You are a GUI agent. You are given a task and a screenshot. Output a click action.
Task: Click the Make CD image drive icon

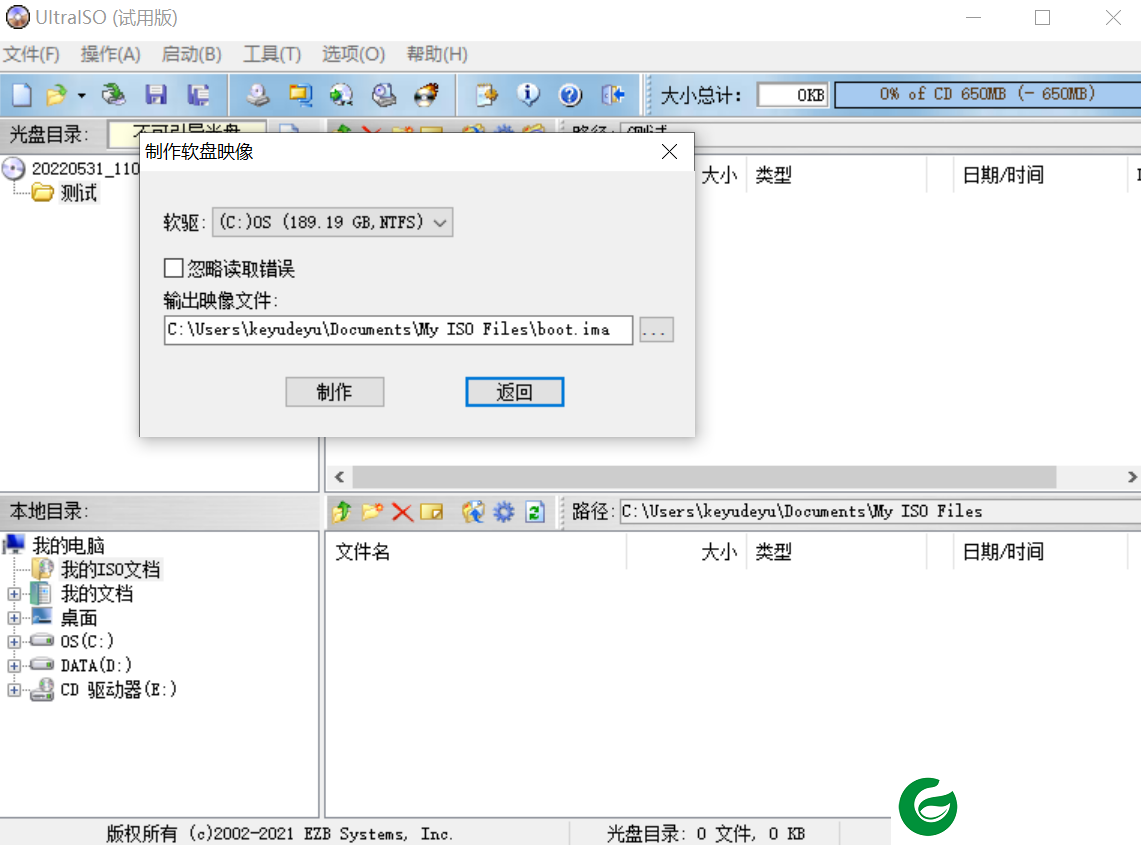coord(258,95)
